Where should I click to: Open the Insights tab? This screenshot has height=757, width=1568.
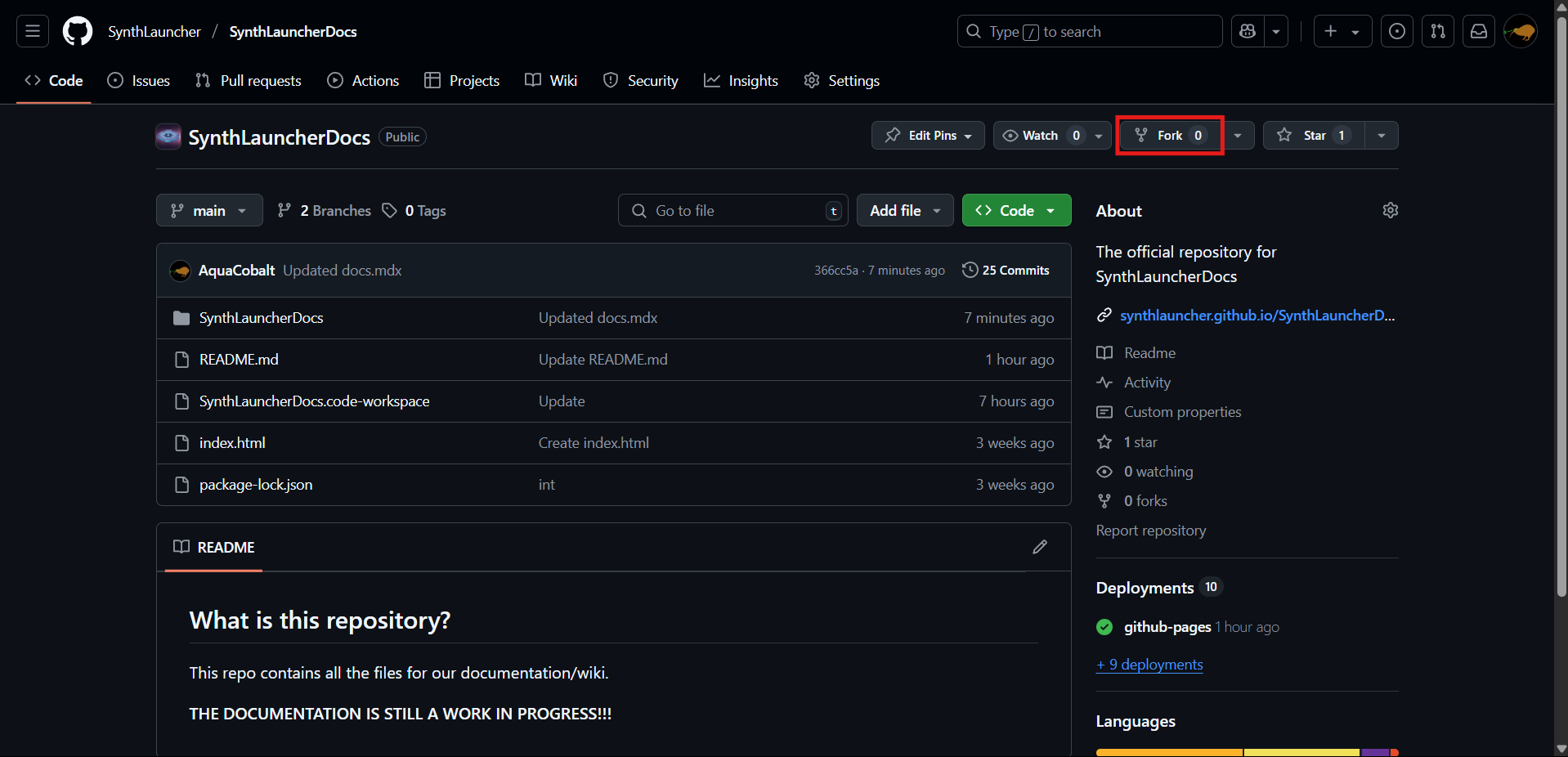[741, 80]
